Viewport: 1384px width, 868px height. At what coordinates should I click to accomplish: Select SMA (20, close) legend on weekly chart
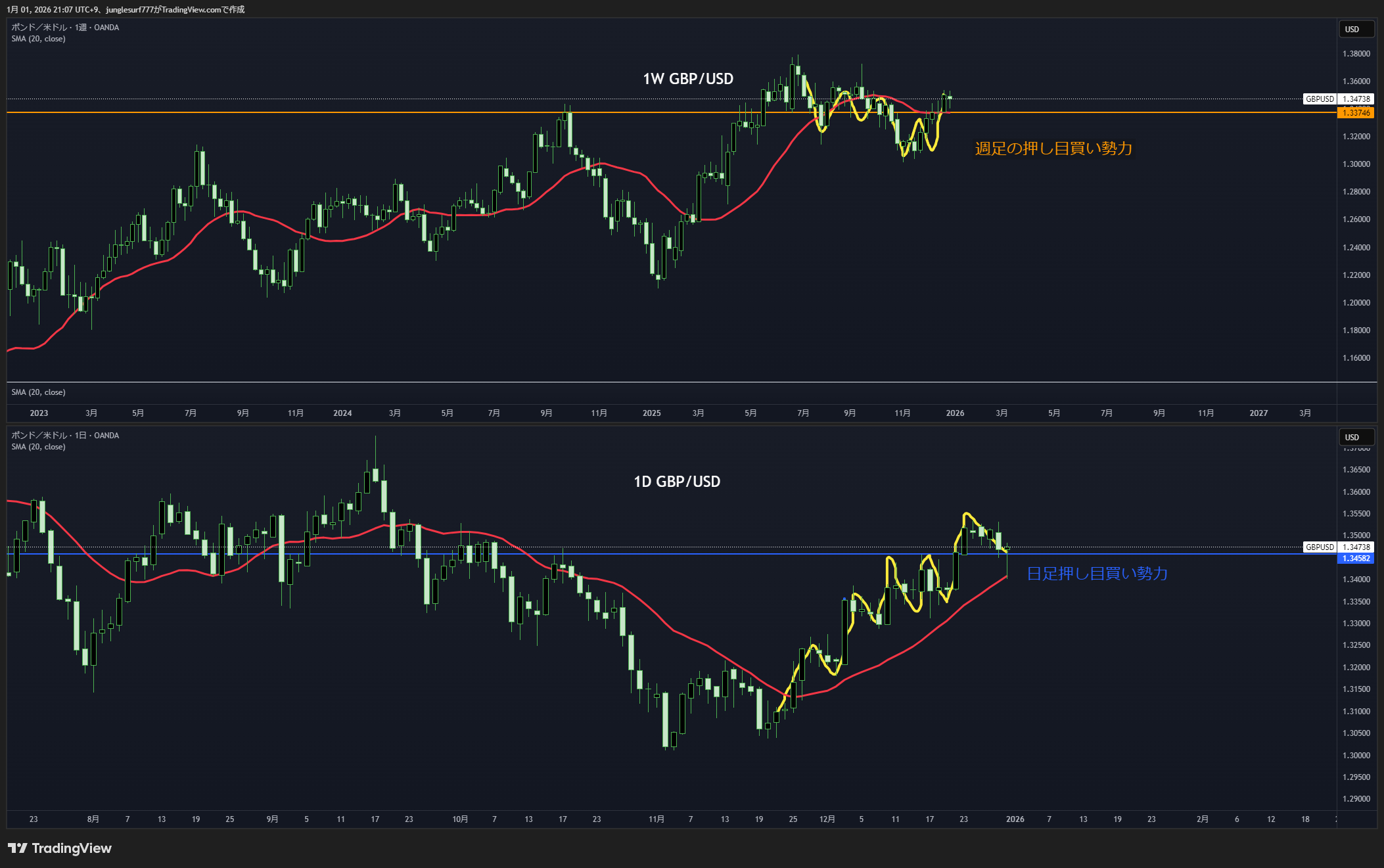(x=38, y=39)
